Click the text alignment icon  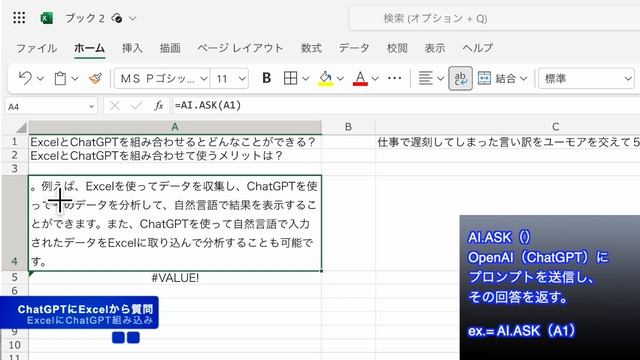425,78
